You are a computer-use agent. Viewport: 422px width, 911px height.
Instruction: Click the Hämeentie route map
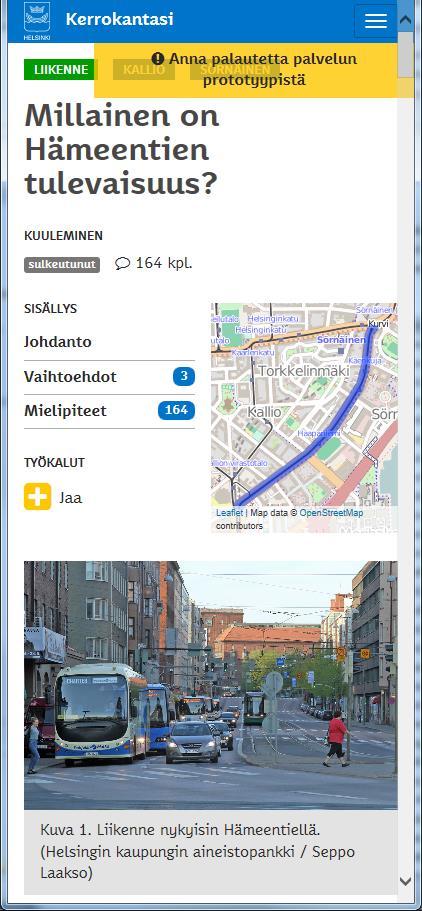pyautogui.click(x=304, y=417)
